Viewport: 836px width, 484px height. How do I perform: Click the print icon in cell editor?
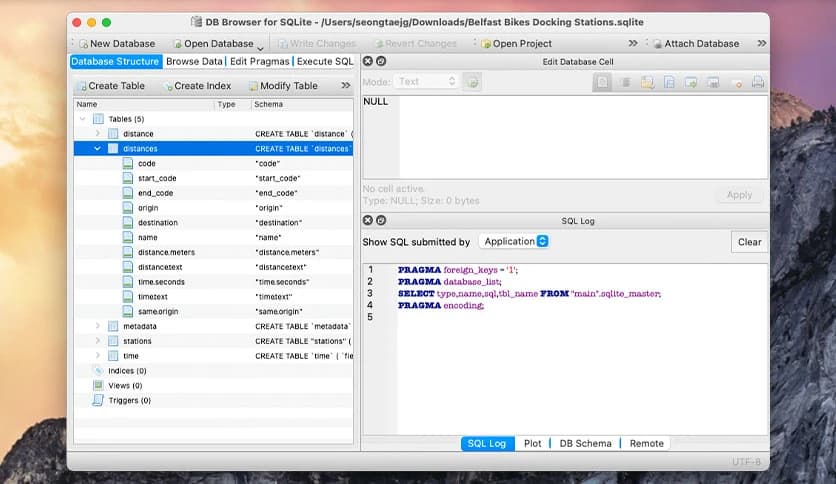(x=758, y=82)
